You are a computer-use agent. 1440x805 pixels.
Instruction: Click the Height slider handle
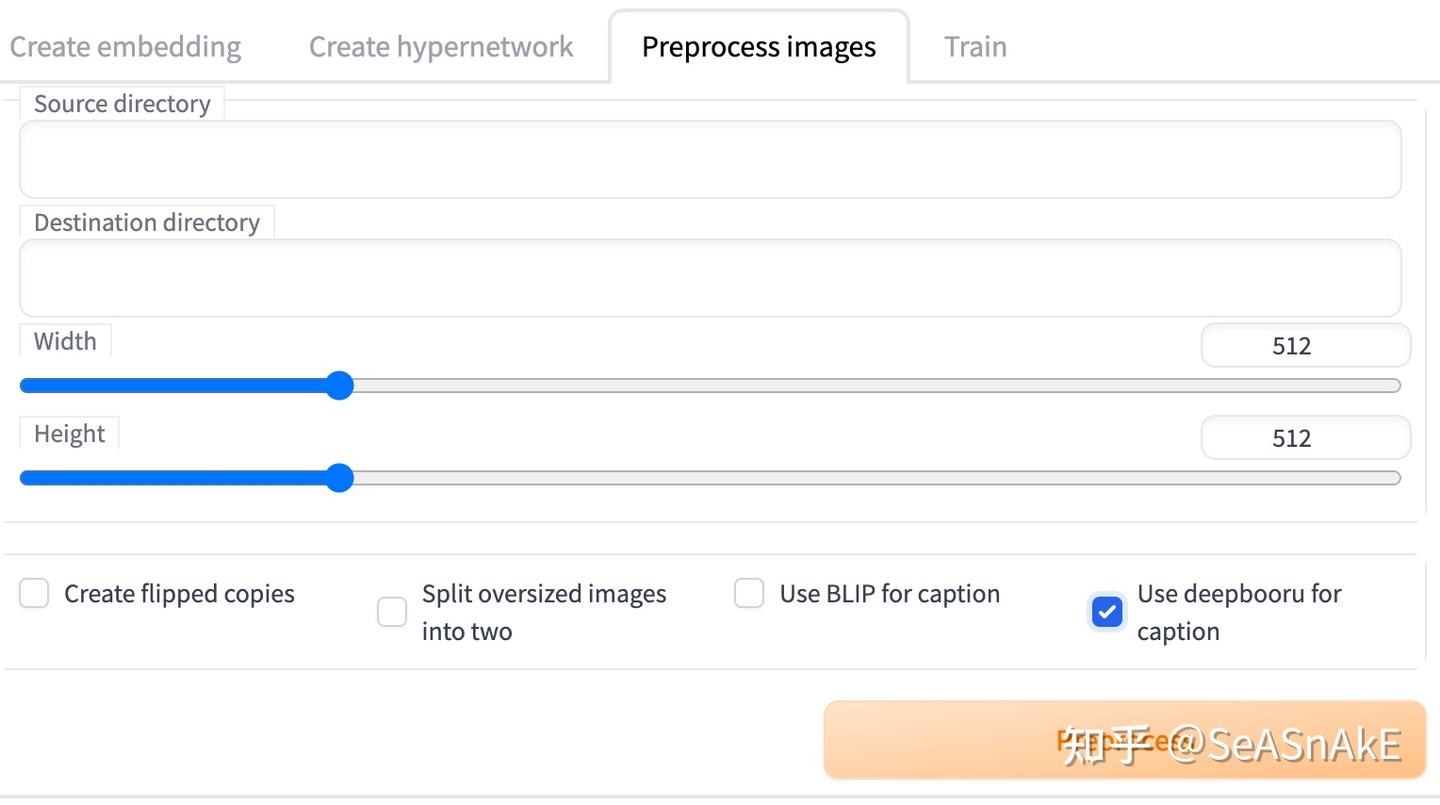click(340, 478)
